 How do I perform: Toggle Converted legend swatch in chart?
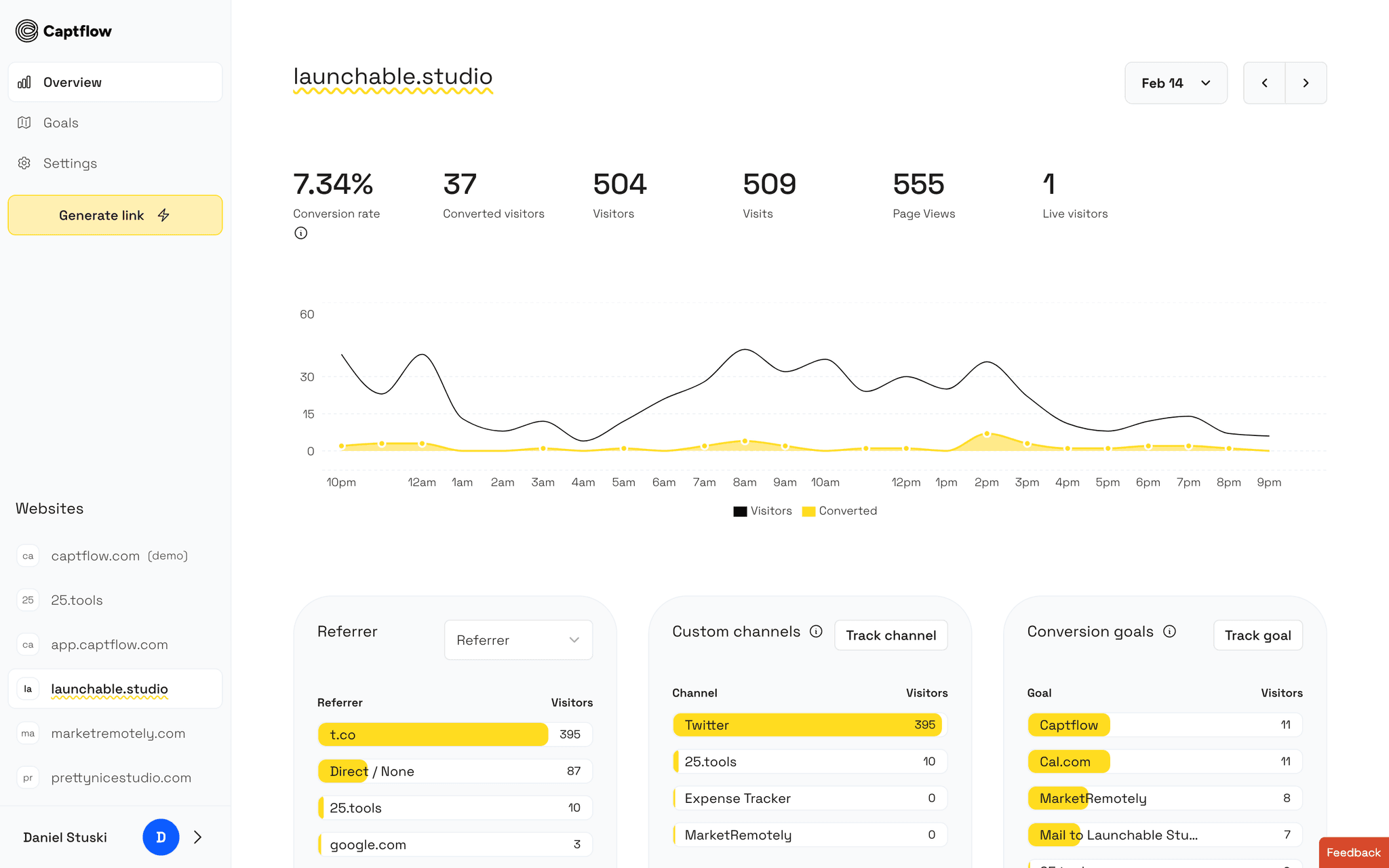[x=808, y=511]
